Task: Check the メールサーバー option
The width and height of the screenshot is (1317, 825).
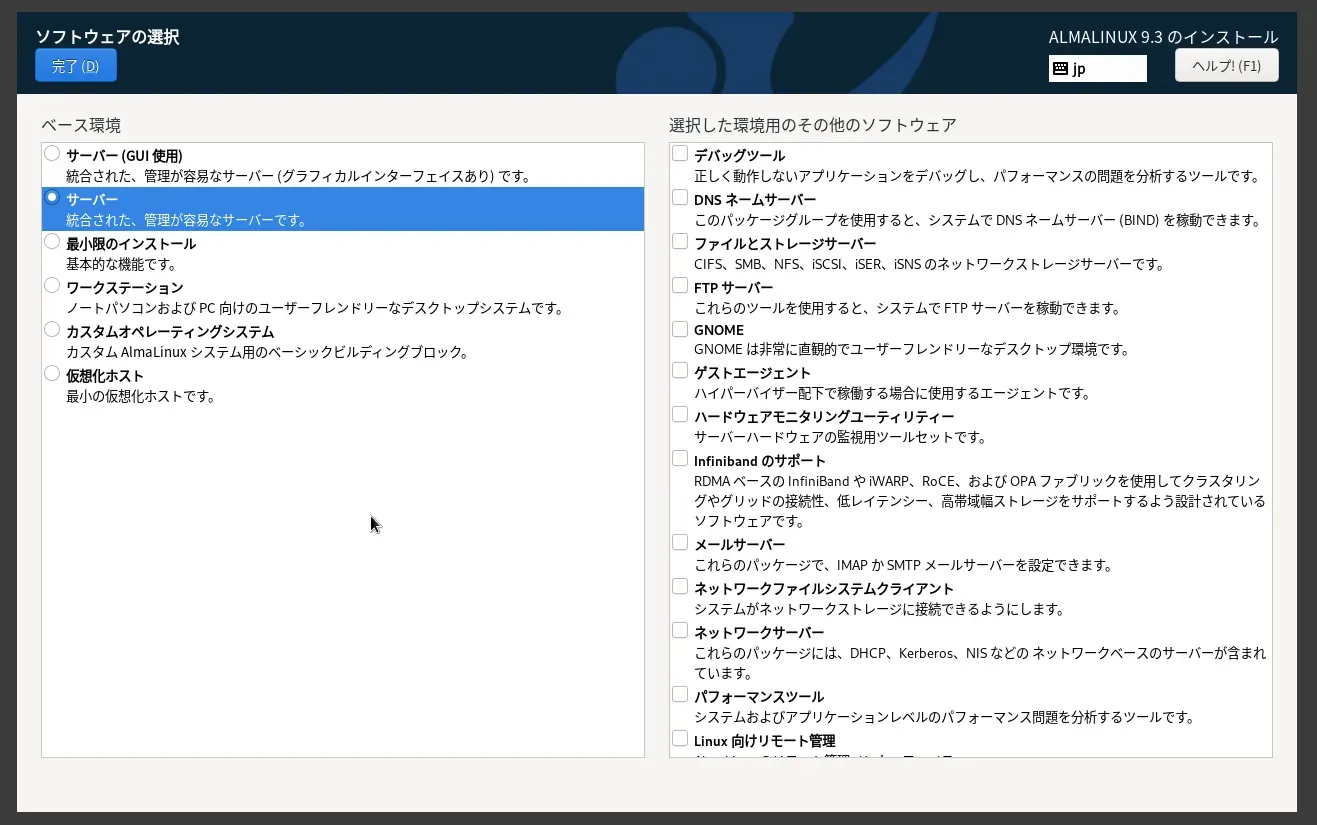Action: (x=680, y=543)
